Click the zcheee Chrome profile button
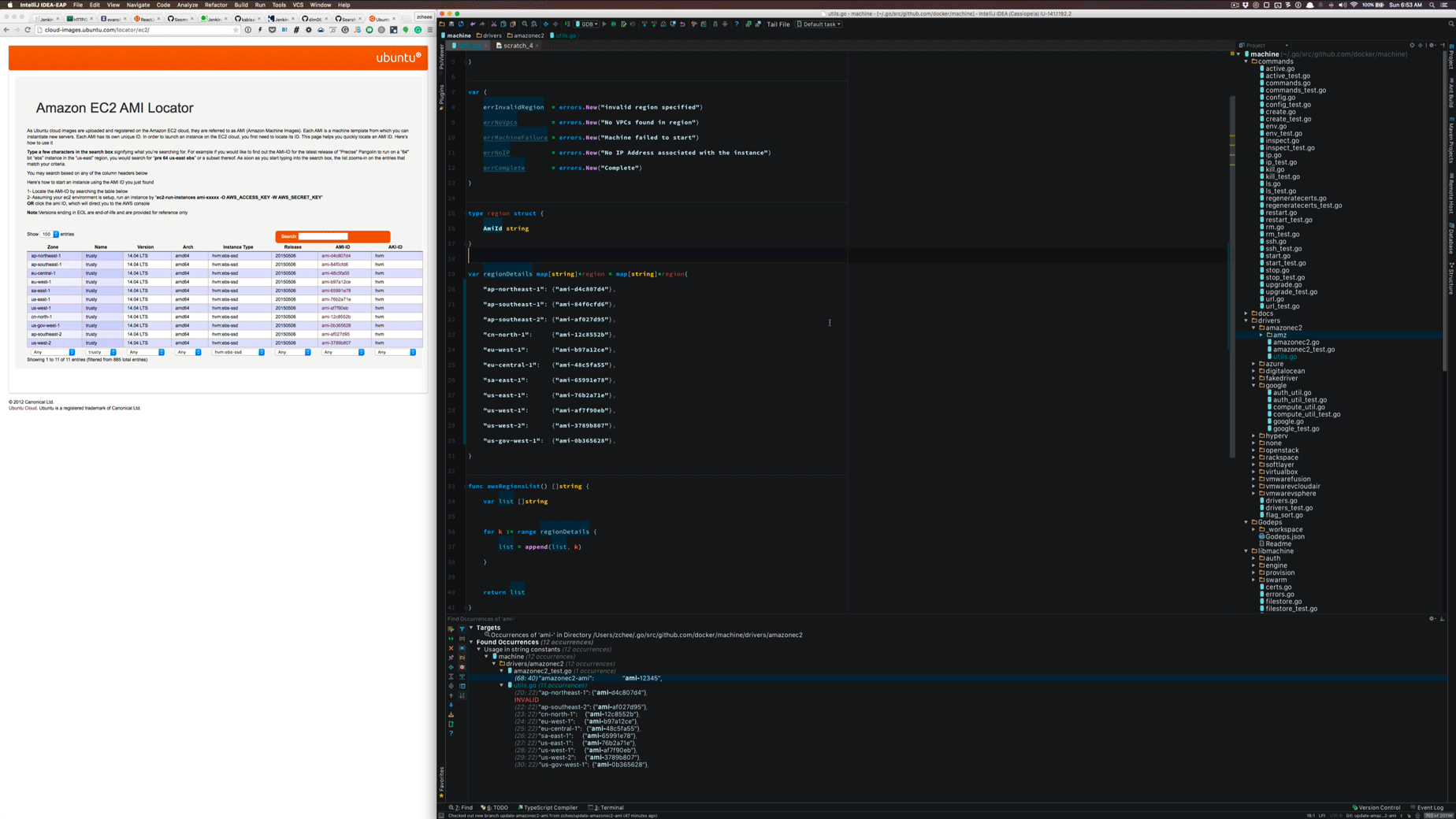Viewport: 1456px width, 819px height. coord(424,17)
